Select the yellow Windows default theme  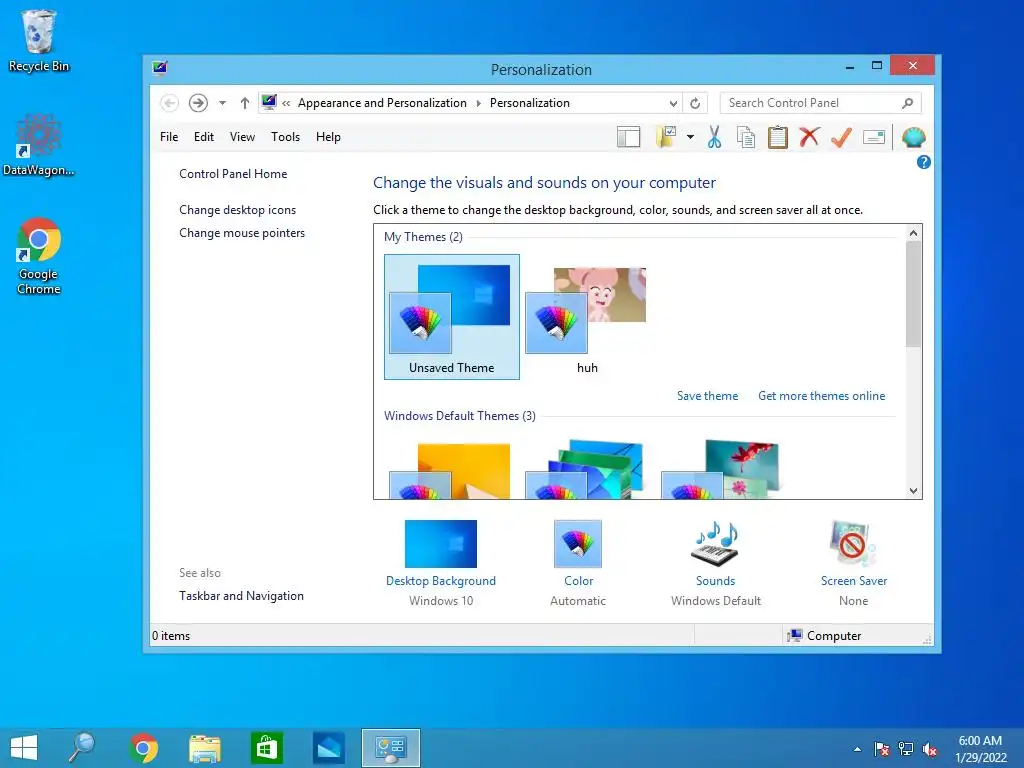point(451,470)
